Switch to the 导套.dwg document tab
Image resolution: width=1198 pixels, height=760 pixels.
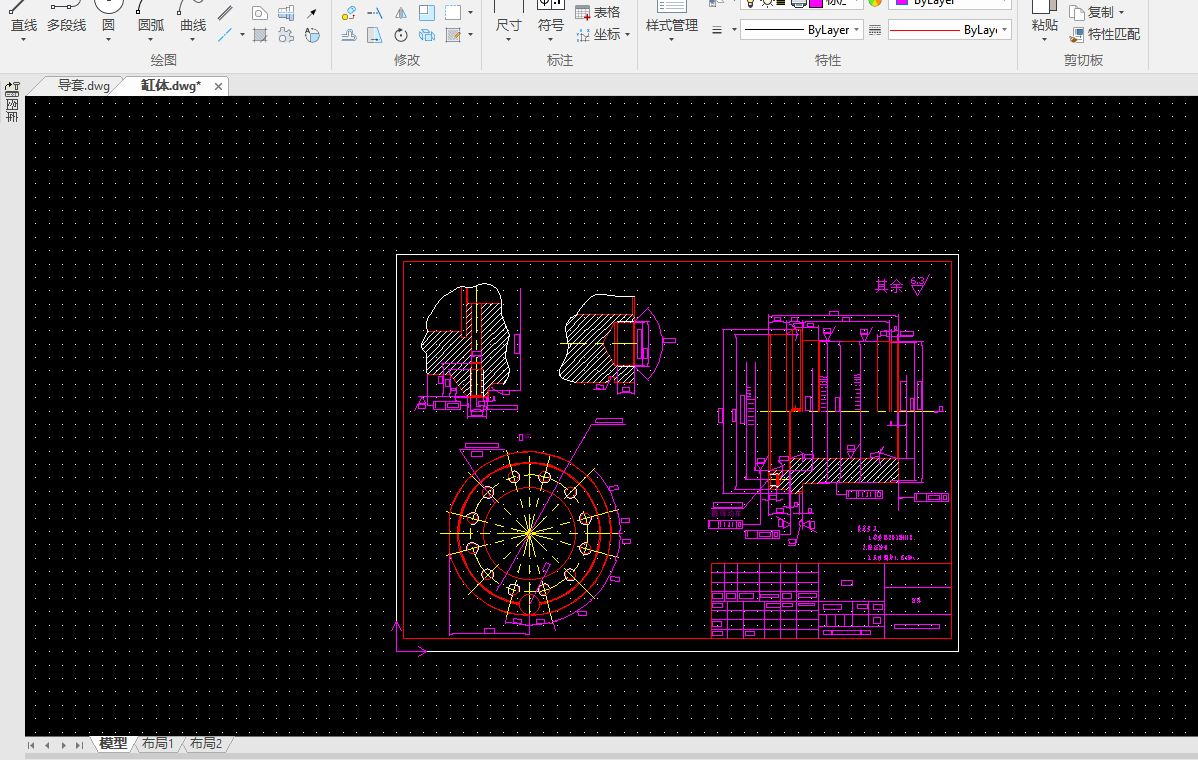83,86
